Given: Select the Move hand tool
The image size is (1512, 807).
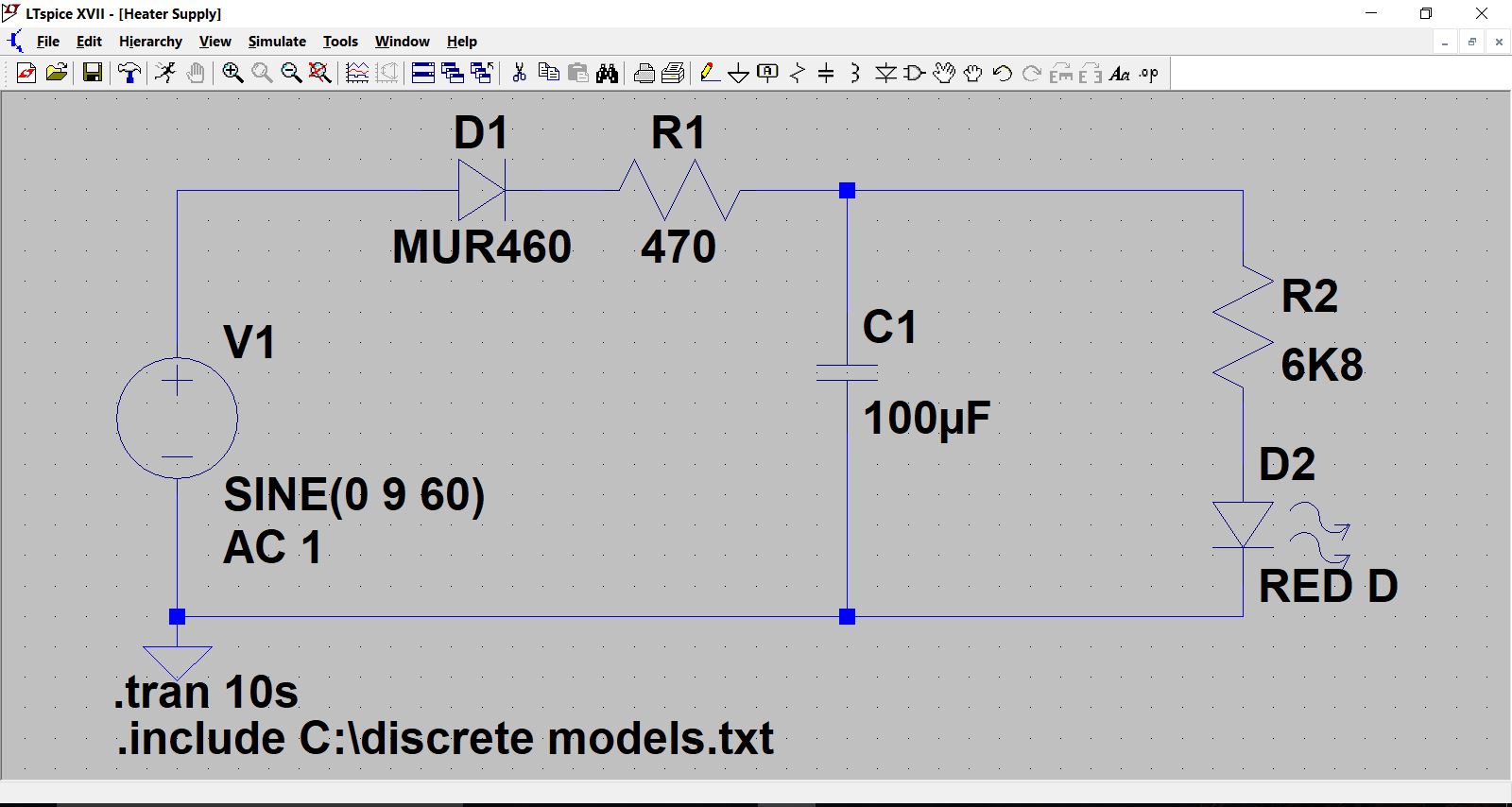Looking at the screenshot, I should coord(944,73).
